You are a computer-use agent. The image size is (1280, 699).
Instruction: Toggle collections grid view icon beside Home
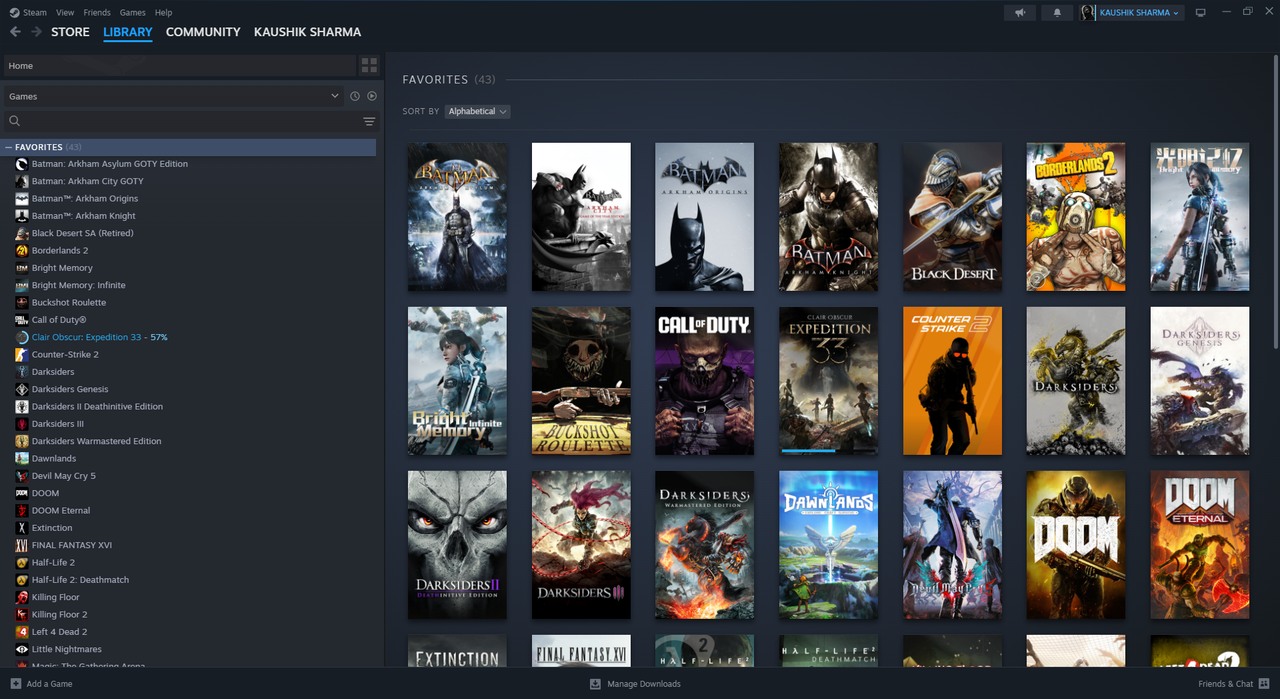369,66
